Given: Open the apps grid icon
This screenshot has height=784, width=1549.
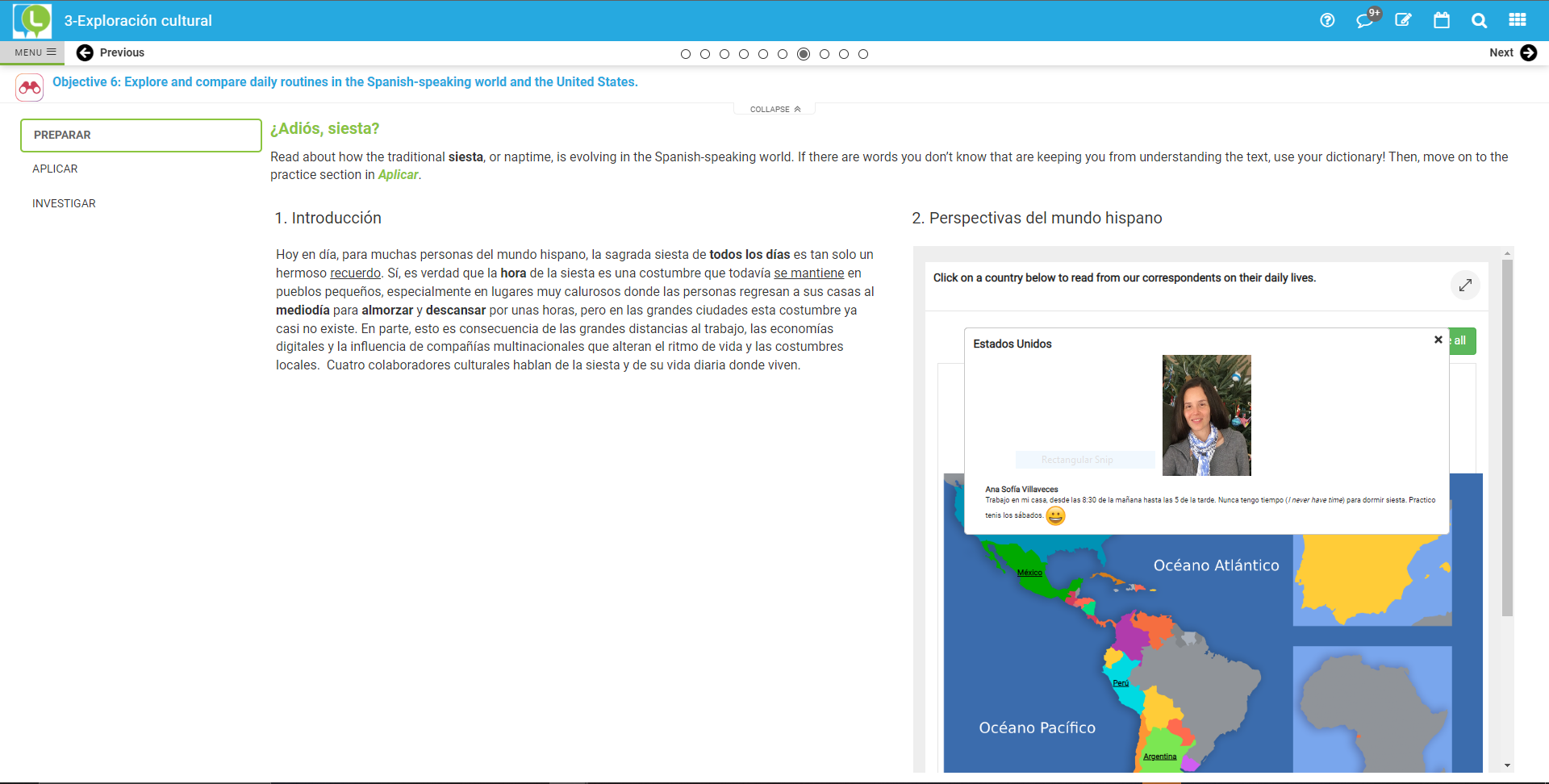Looking at the screenshot, I should tap(1518, 20).
